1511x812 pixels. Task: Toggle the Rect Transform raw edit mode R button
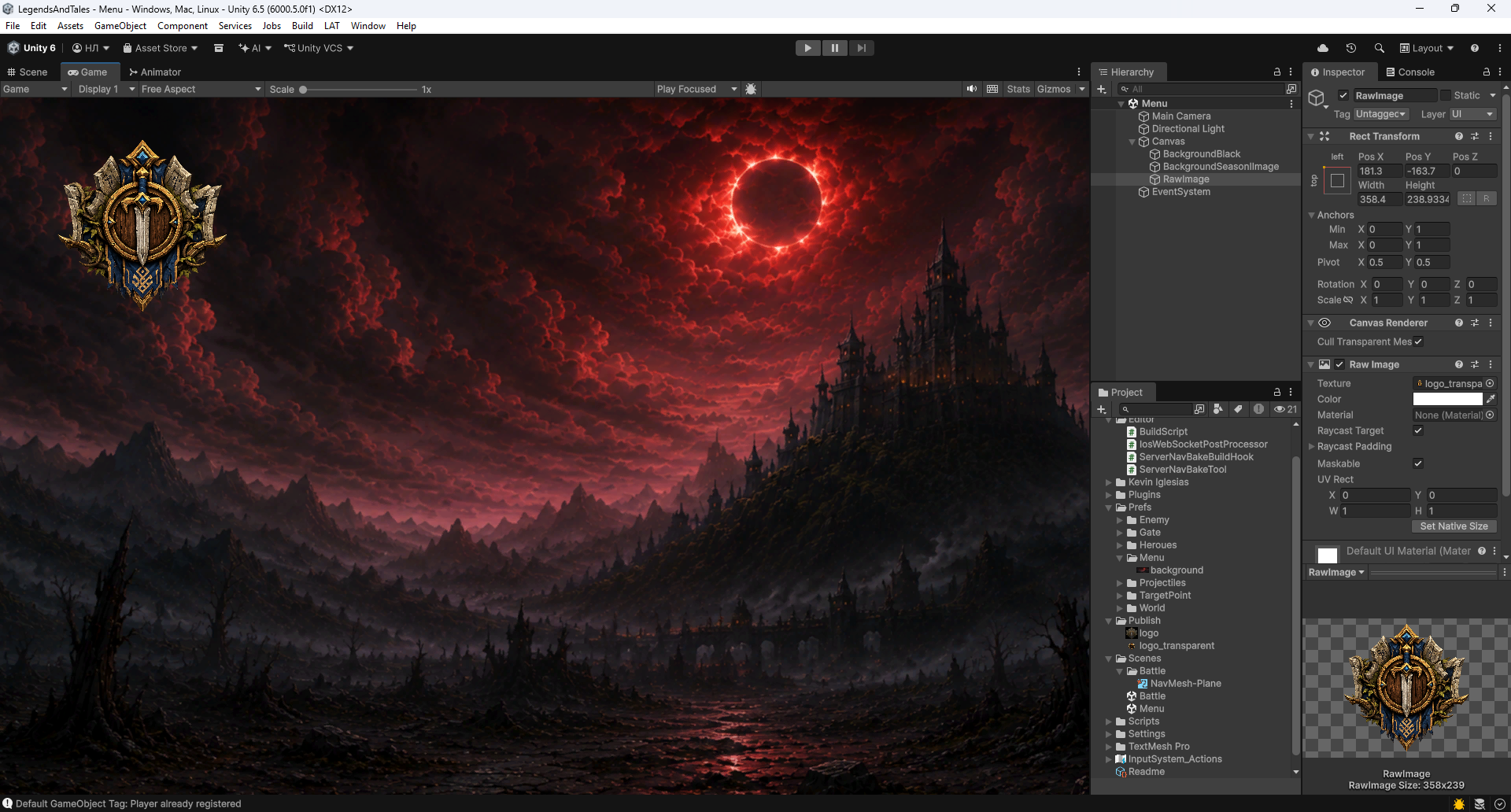tap(1486, 199)
